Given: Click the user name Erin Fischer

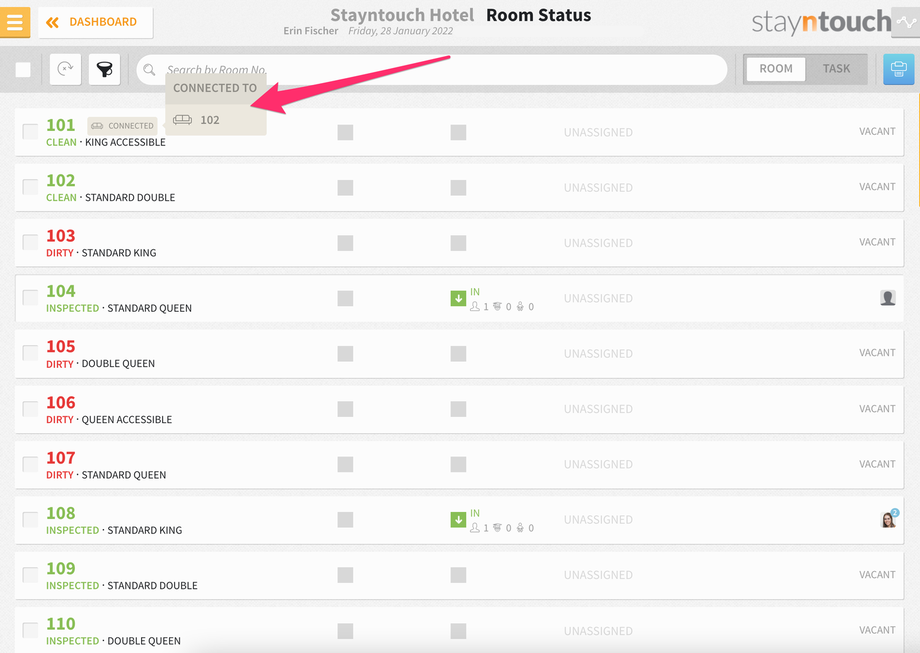Looking at the screenshot, I should point(310,31).
